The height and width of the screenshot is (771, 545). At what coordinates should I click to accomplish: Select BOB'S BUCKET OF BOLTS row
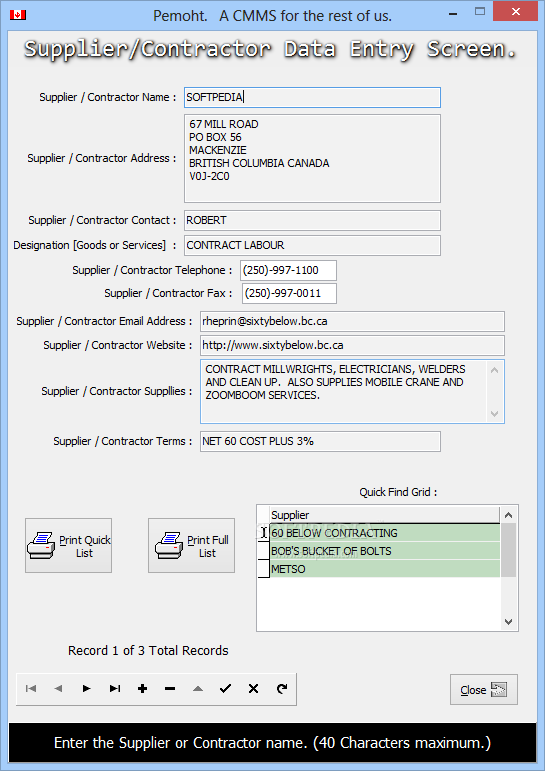pos(385,551)
